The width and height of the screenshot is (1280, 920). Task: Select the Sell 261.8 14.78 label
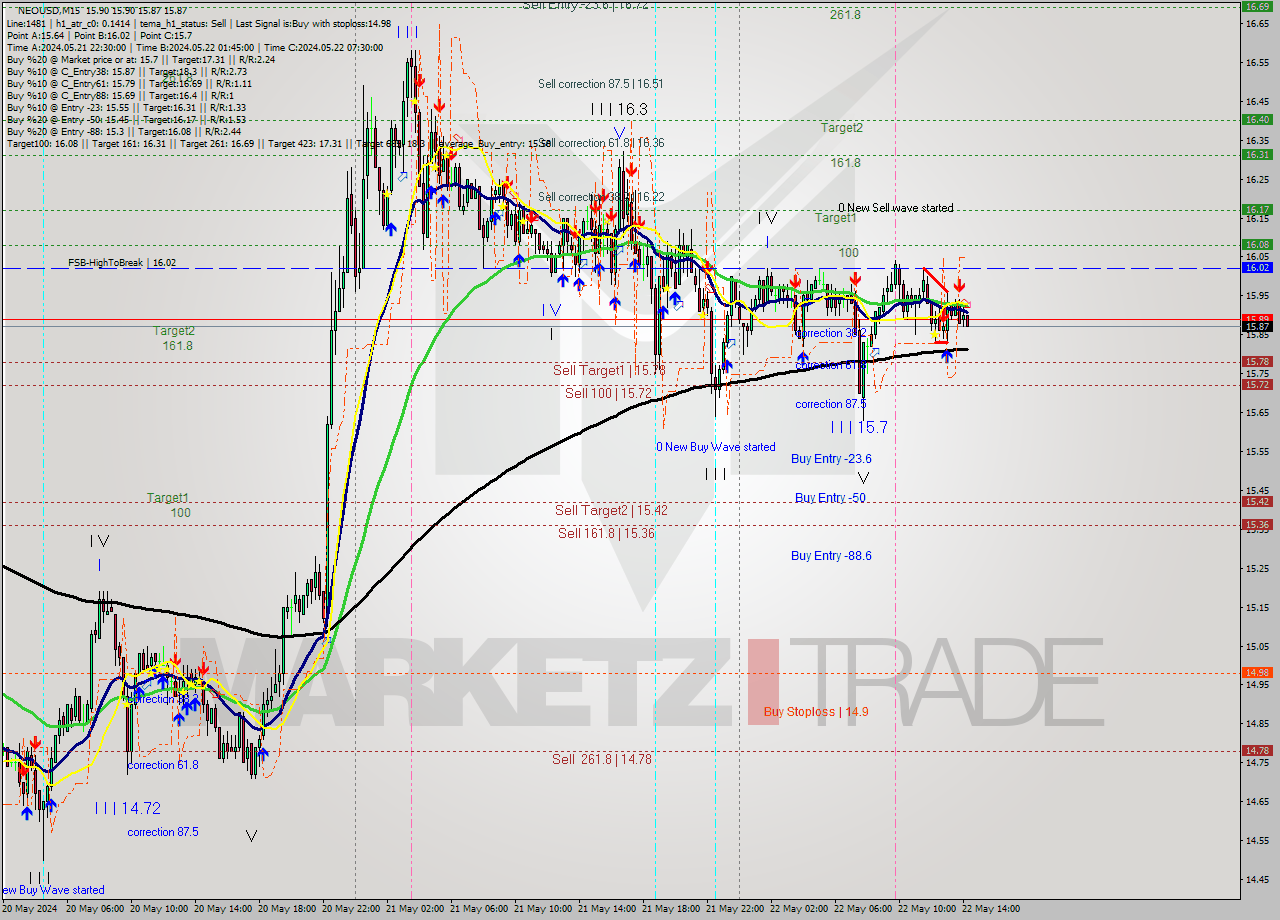[602, 760]
